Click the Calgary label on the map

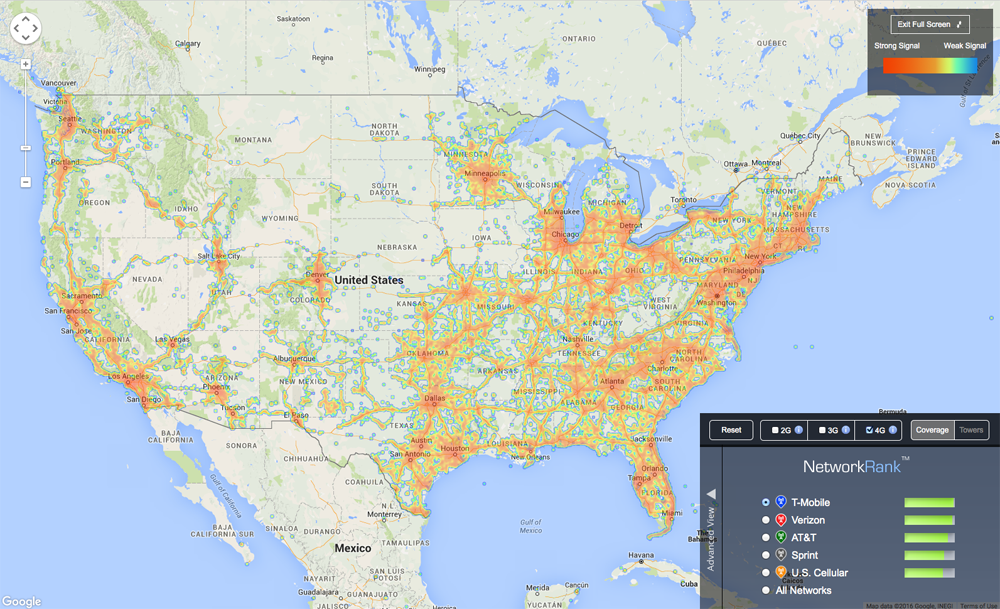(x=188, y=43)
